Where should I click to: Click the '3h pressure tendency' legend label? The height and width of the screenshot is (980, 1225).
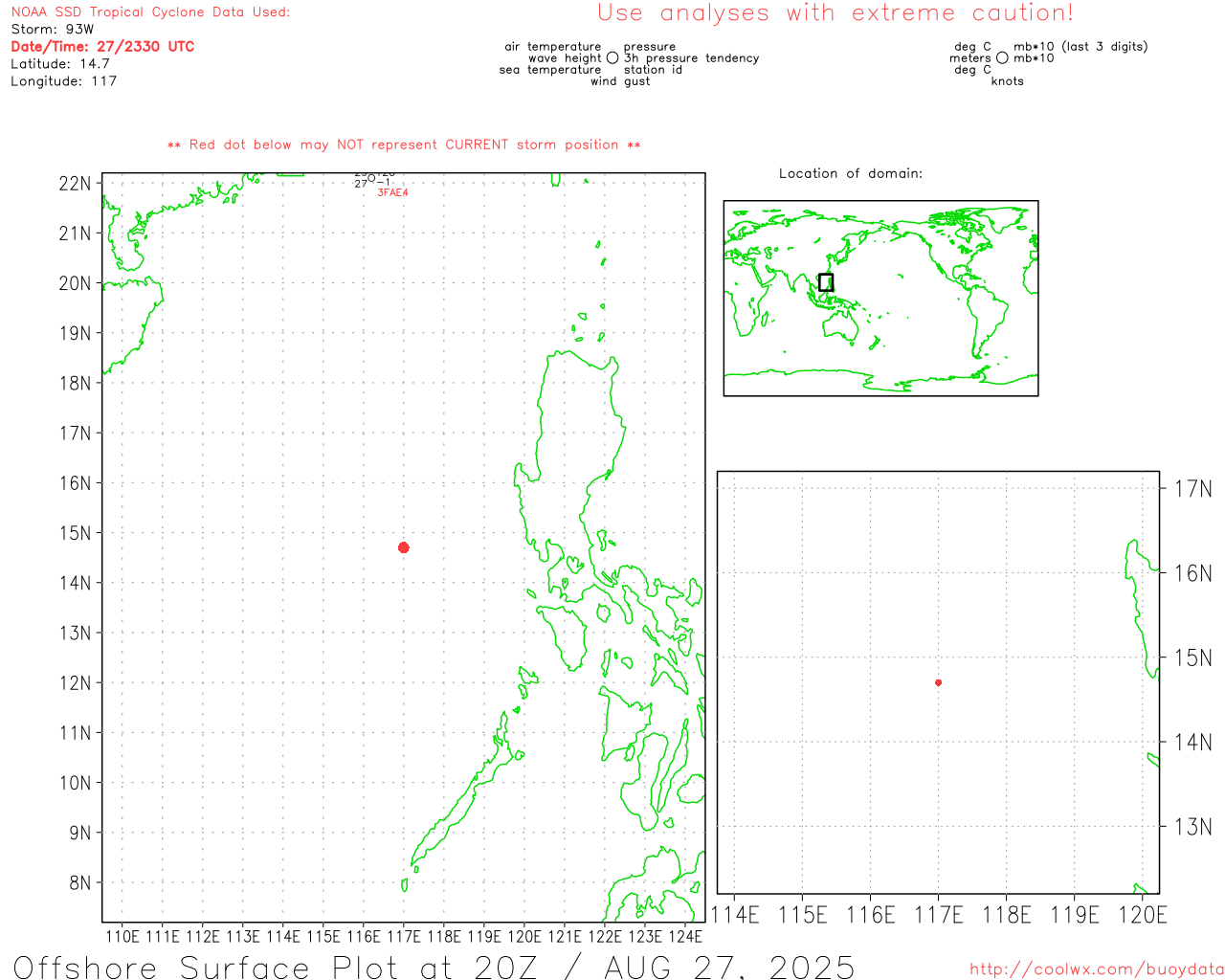click(691, 58)
